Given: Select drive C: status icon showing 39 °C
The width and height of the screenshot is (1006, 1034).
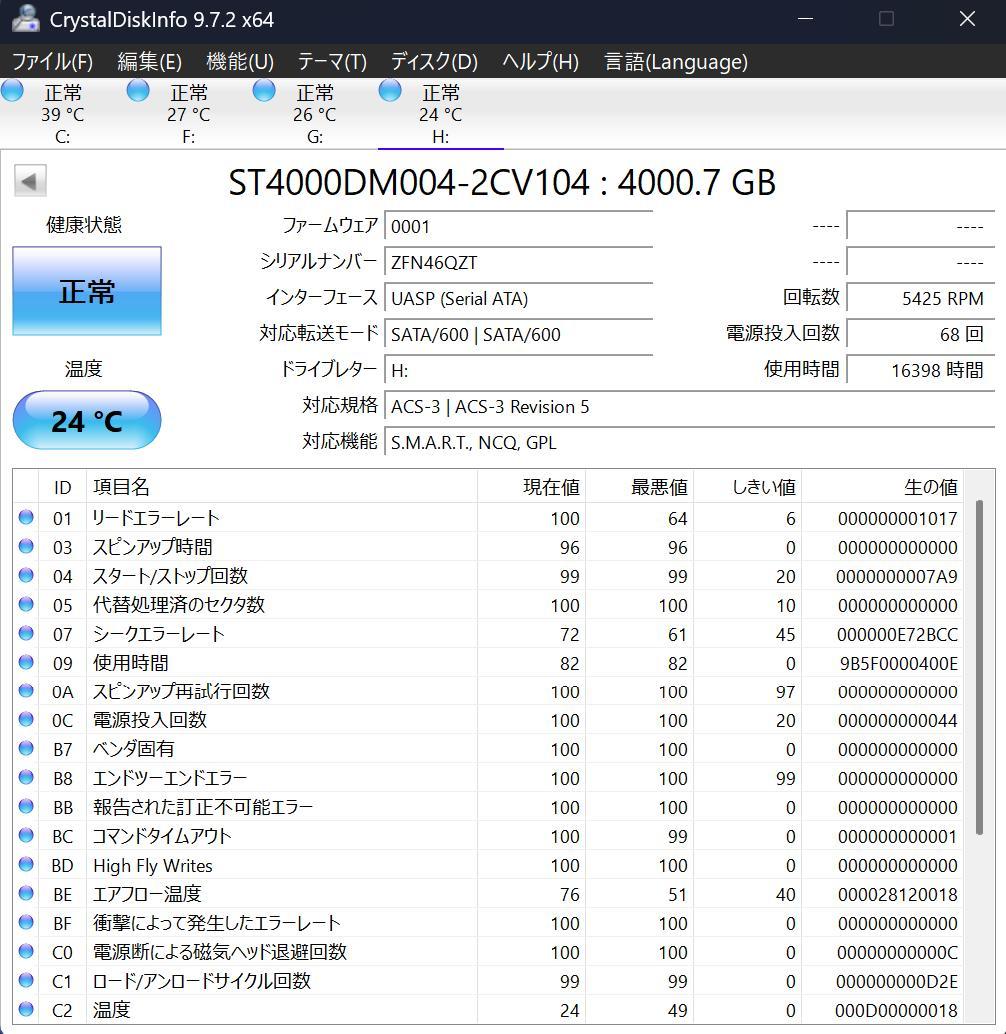Looking at the screenshot, I should pos(13,90).
